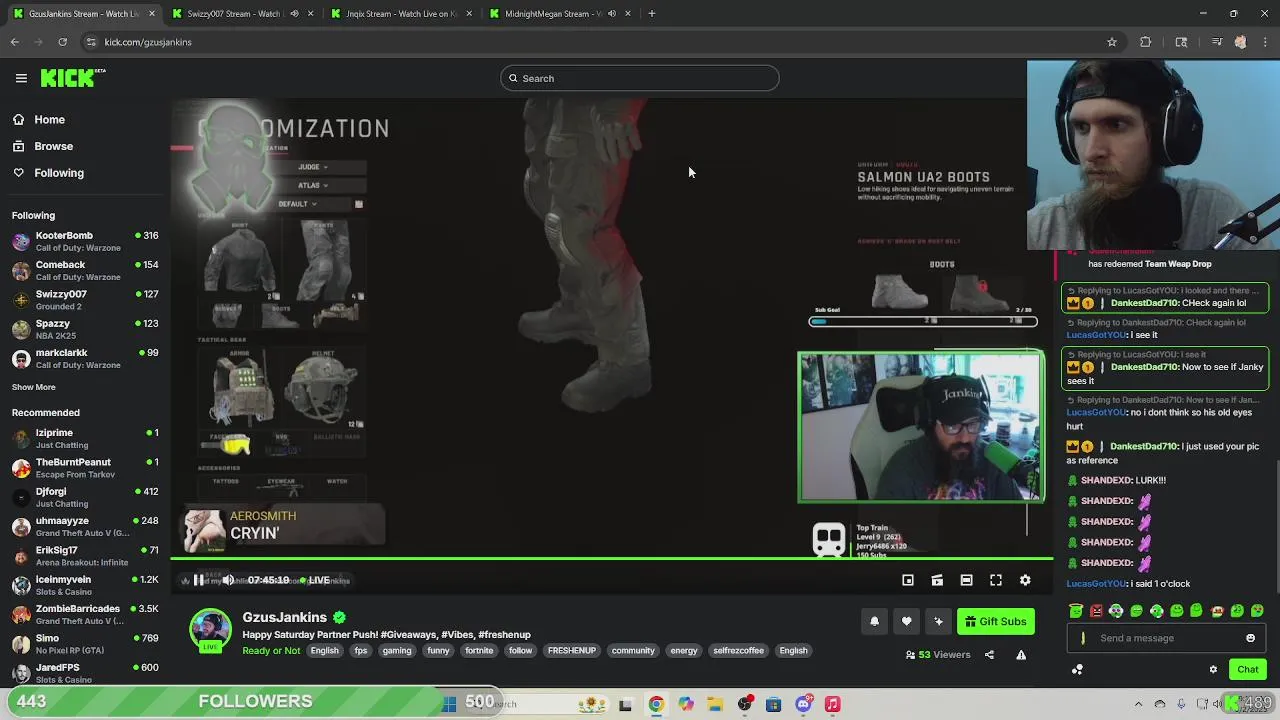Switch to Jnqix Stream tab

point(400,14)
